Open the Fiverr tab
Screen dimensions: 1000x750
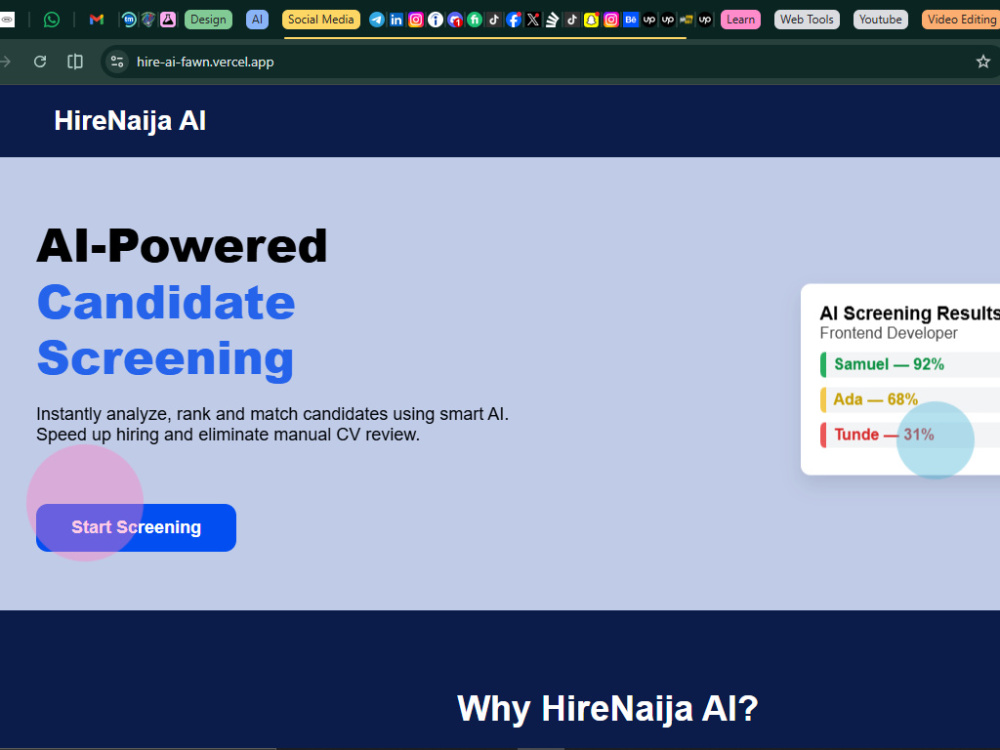[474, 20]
